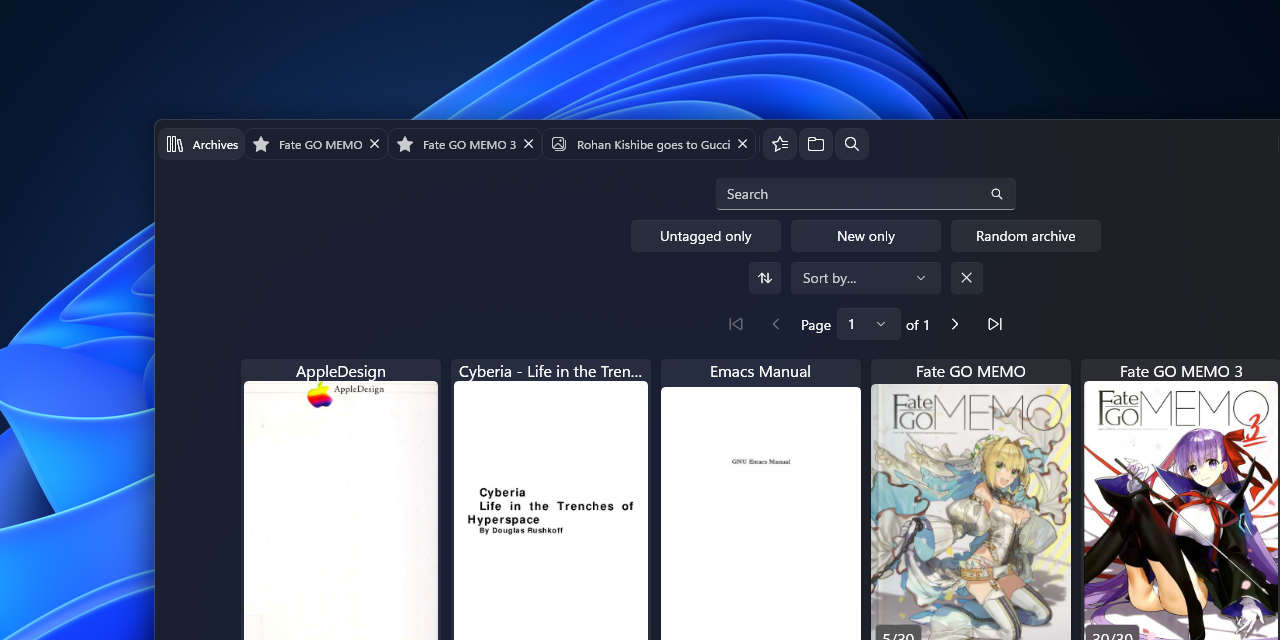Open the Sort by dropdown
Viewport: 1280px width, 640px height.
point(866,278)
